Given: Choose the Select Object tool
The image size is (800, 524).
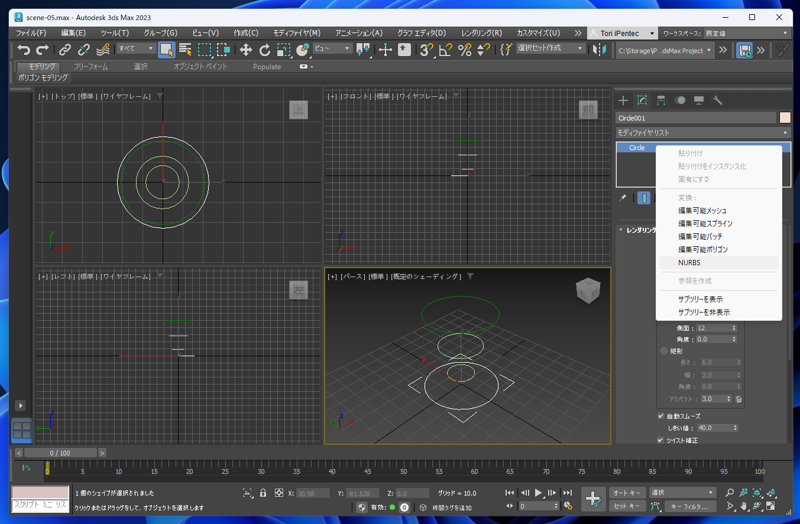Looking at the screenshot, I should (x=166, y=49).
